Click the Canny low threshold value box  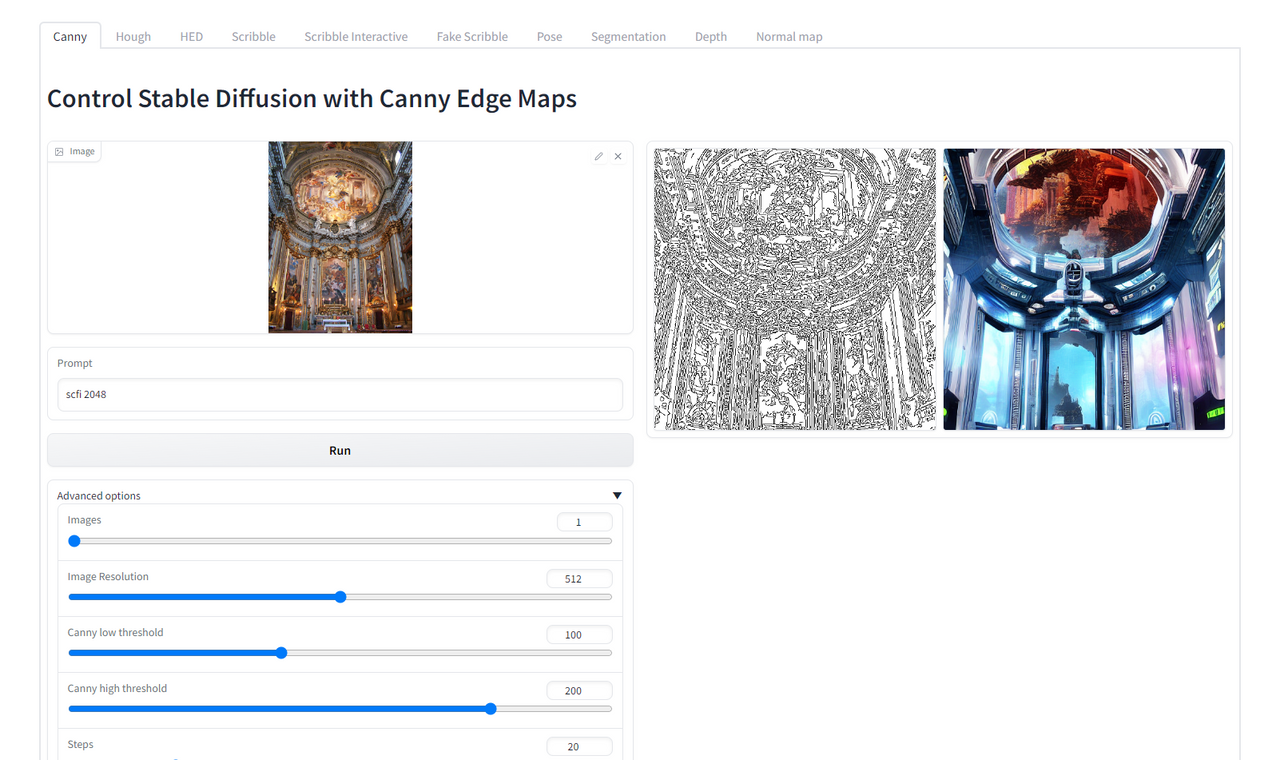coord(579,634)
